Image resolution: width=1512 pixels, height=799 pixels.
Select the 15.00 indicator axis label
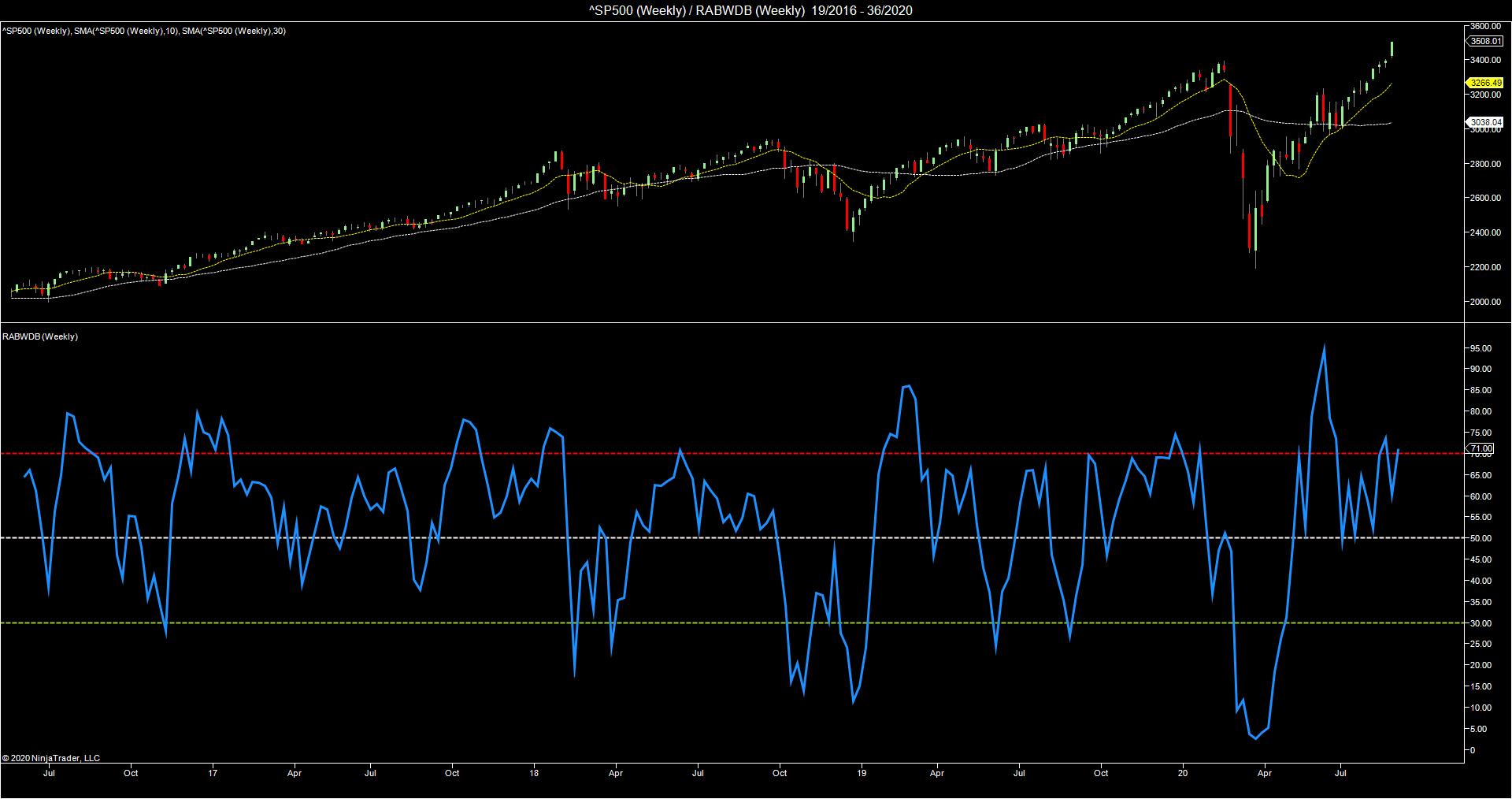pos(1480,686)
